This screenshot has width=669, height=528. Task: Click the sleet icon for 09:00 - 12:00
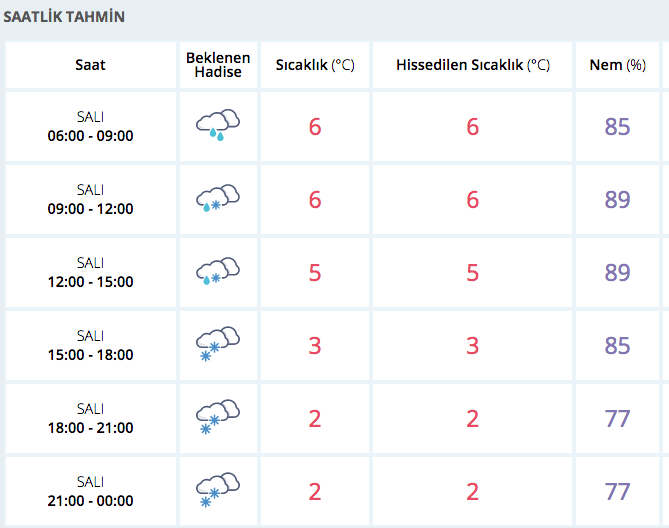(x=218, y=199)
